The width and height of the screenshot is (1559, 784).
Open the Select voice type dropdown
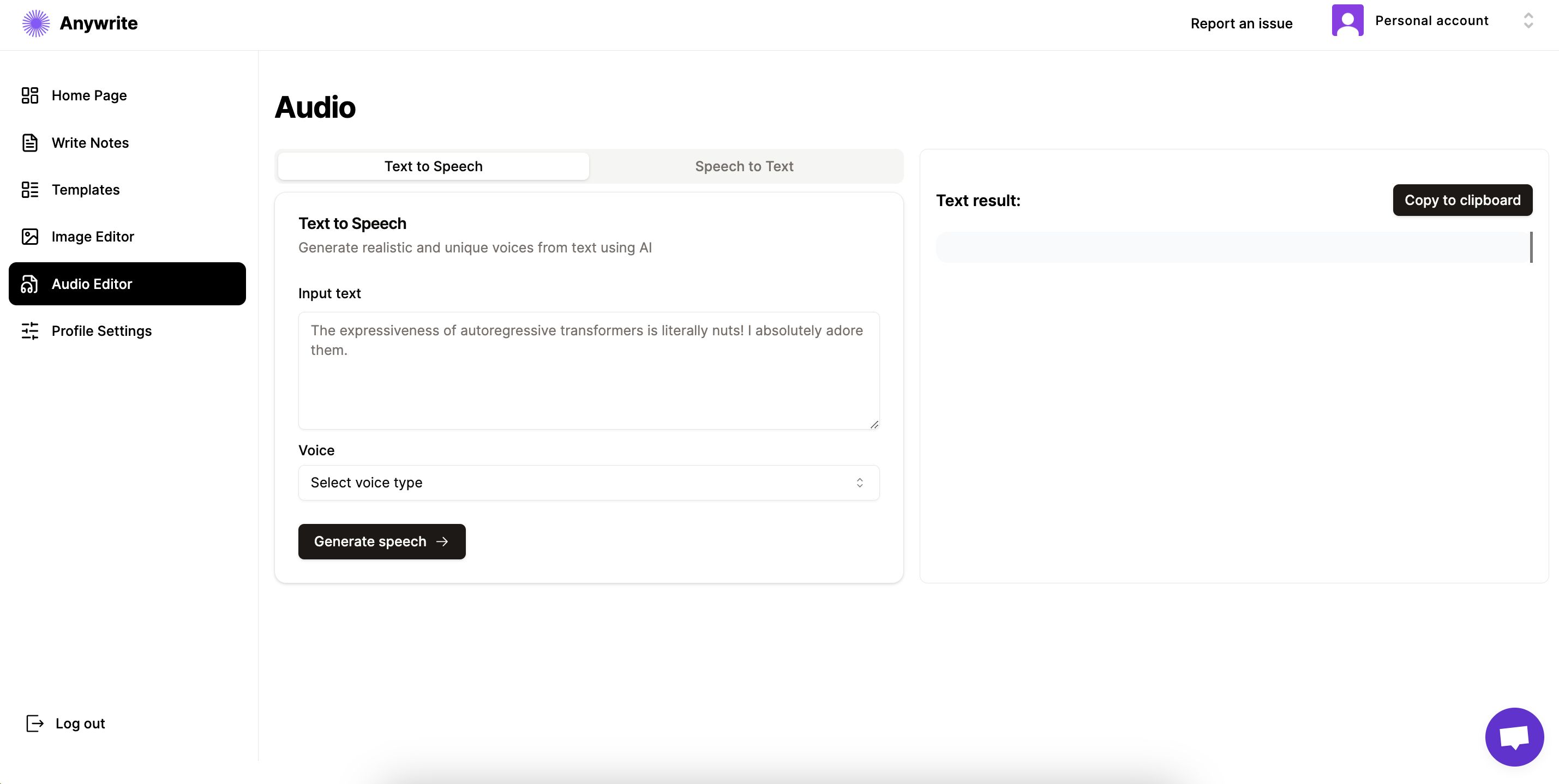[588, 483]
